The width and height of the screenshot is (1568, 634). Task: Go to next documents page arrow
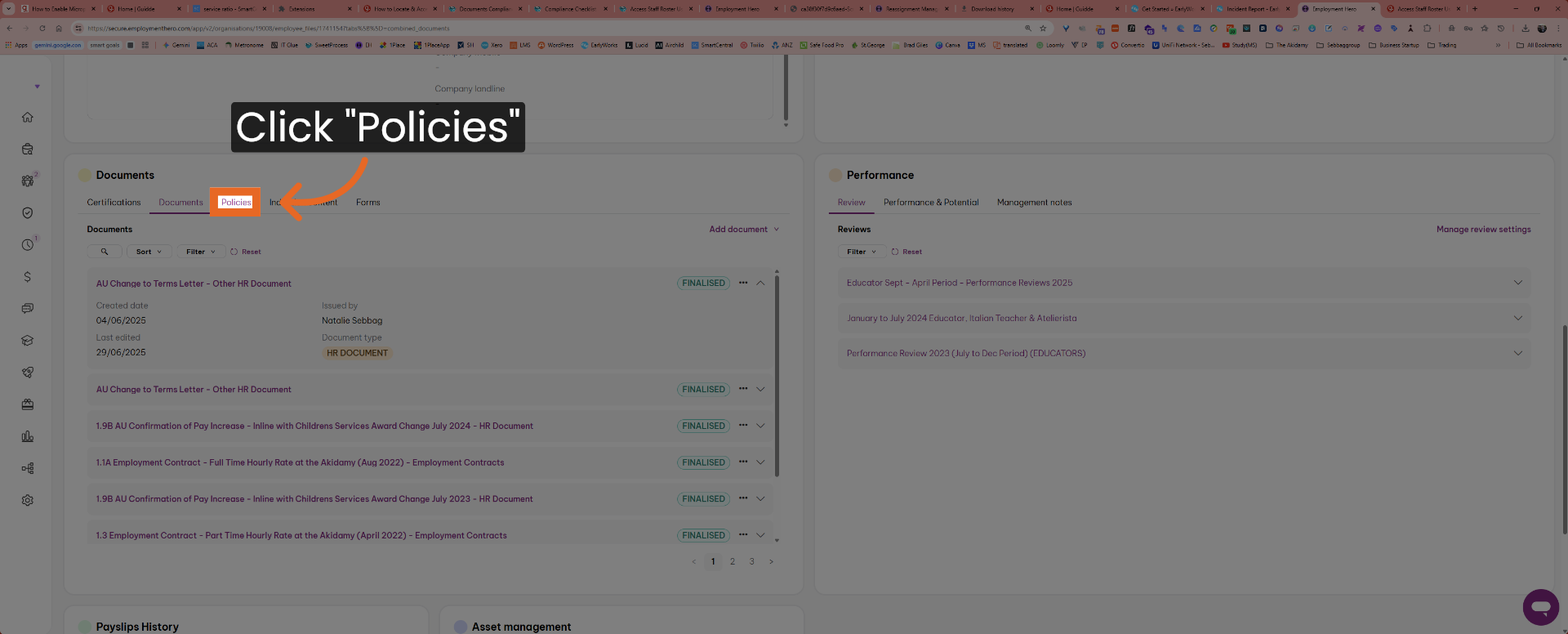click(771, 561)
